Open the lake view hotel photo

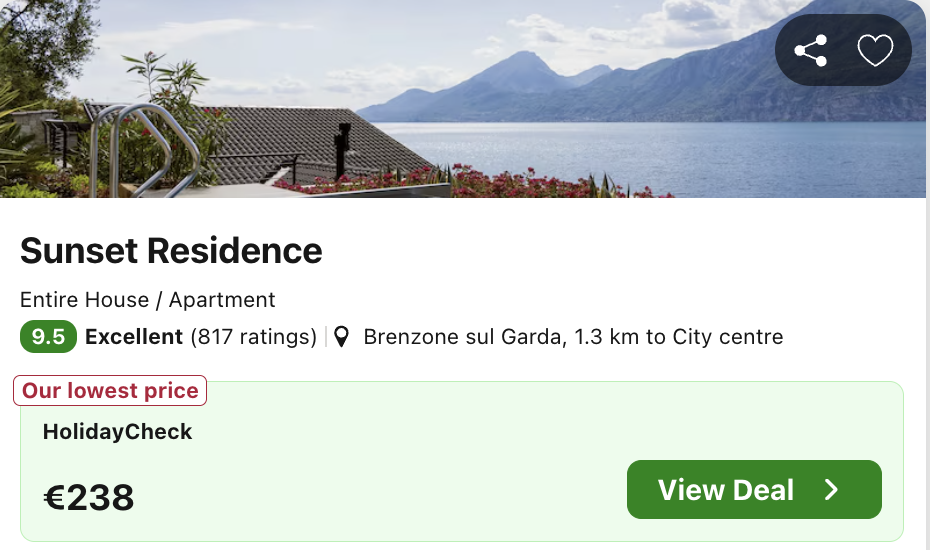[x=463, y=98]
